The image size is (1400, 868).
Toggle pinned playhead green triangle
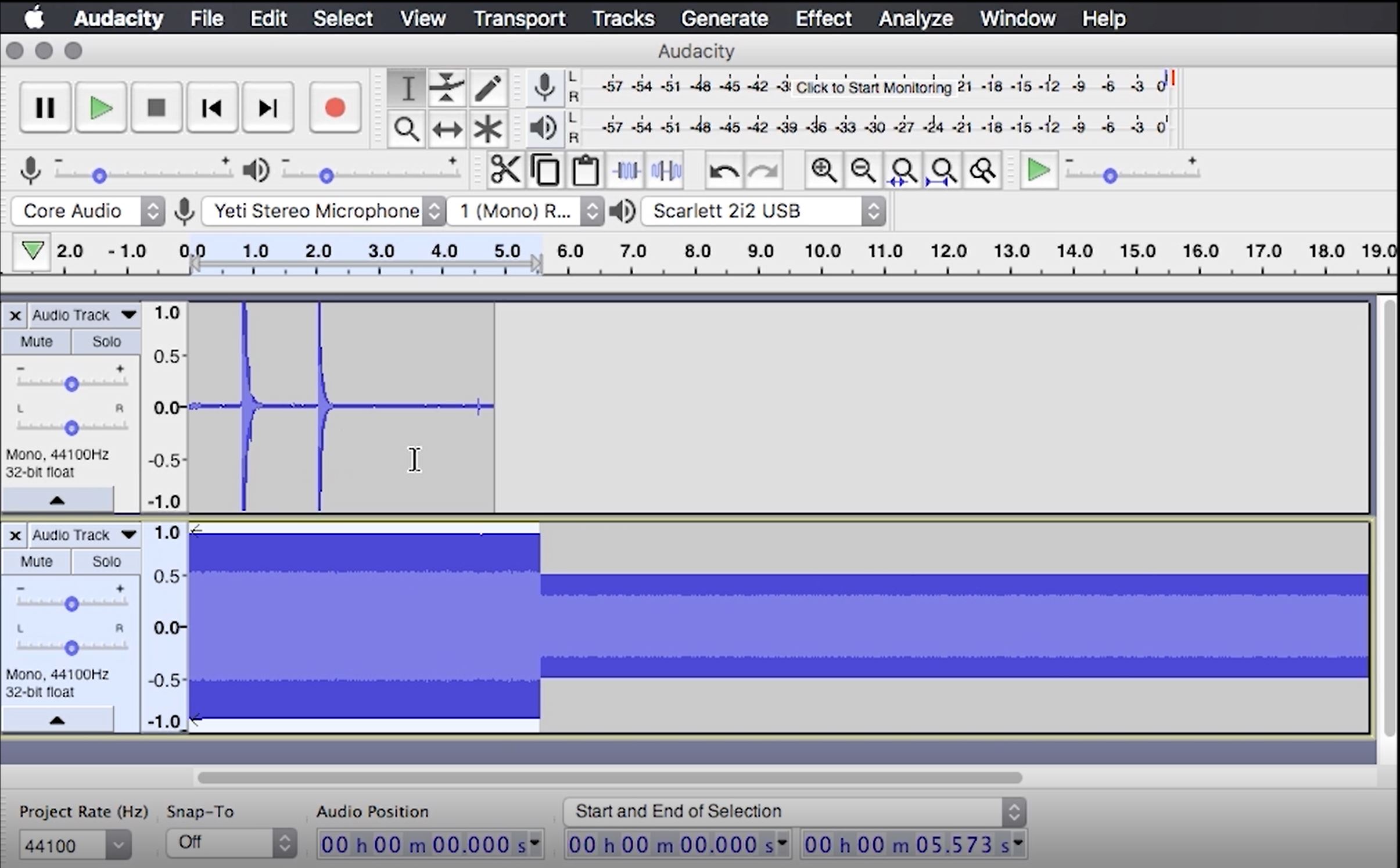tap(33, 251)
